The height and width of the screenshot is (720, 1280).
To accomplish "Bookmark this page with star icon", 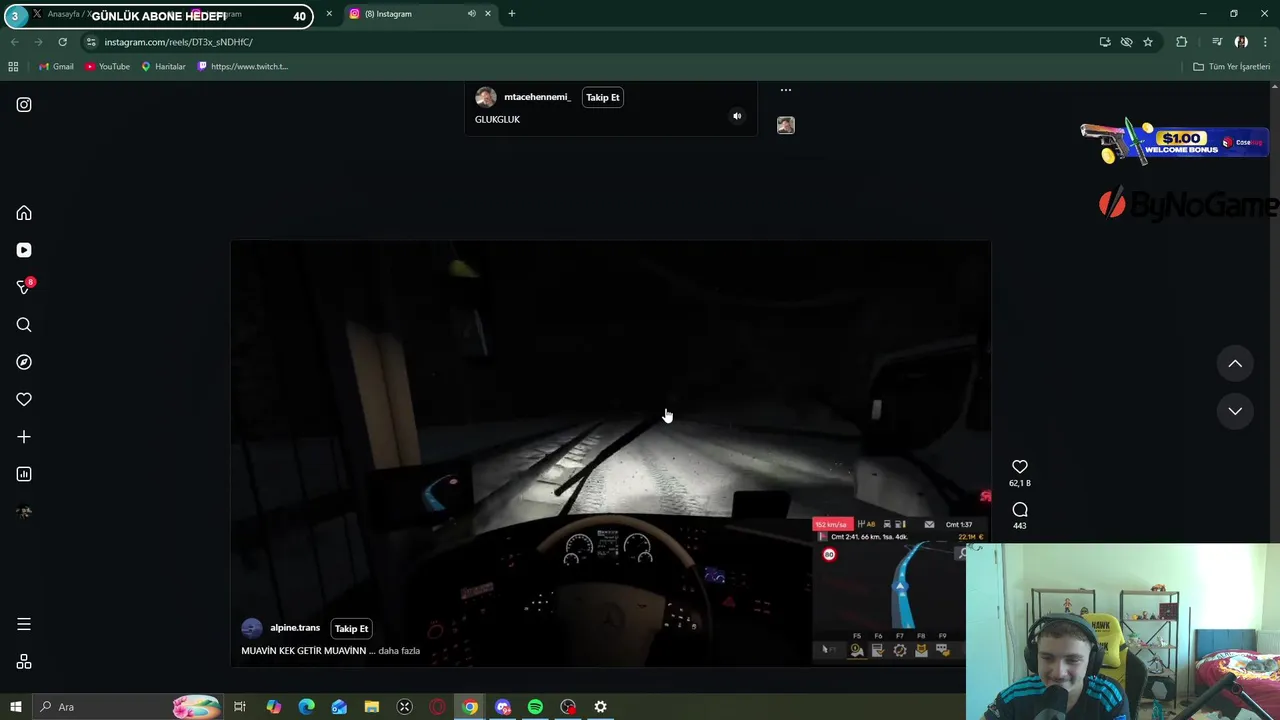I will click(x=1148, y=42).
